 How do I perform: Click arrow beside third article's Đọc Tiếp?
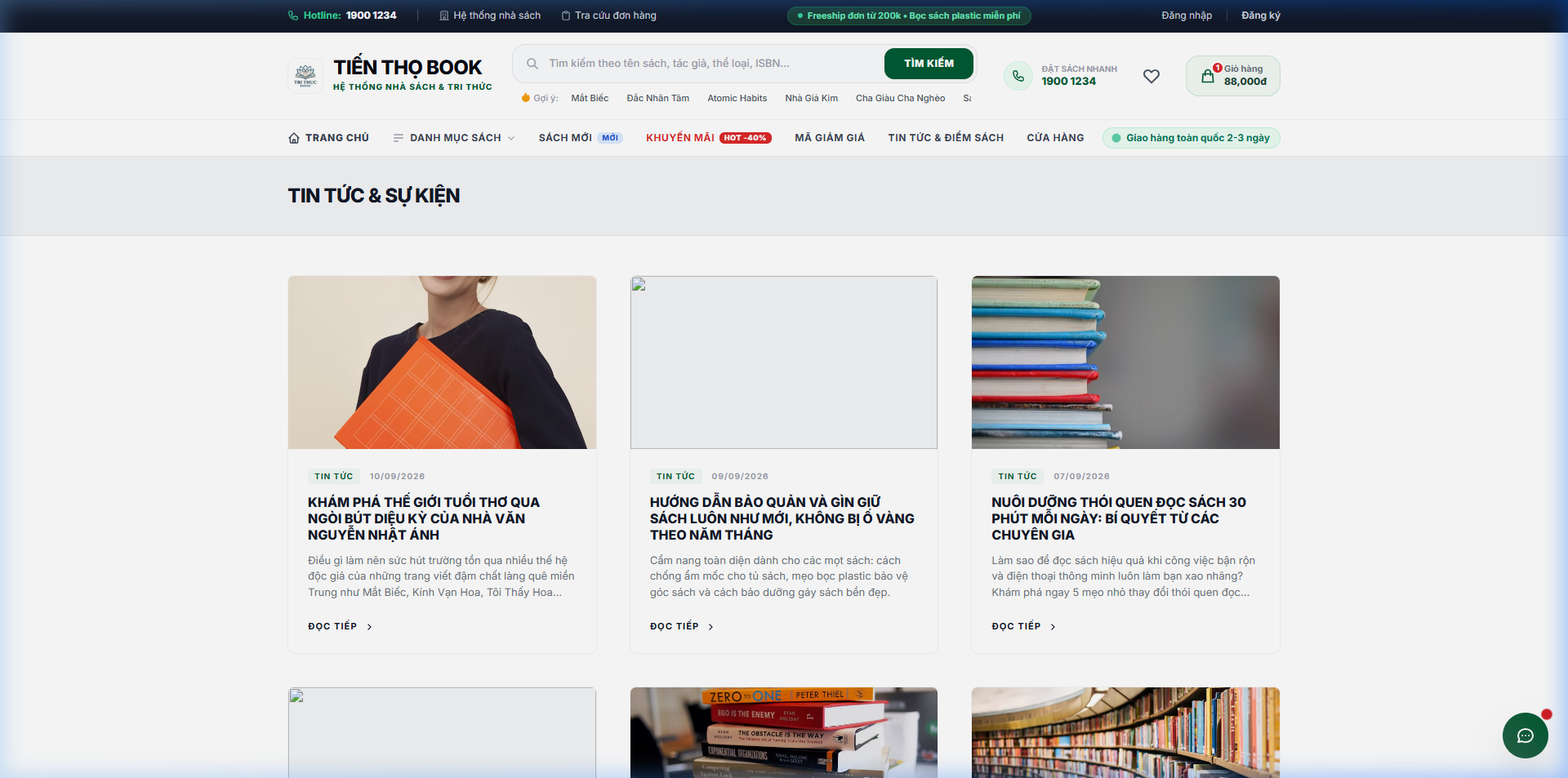(1053, 627)
